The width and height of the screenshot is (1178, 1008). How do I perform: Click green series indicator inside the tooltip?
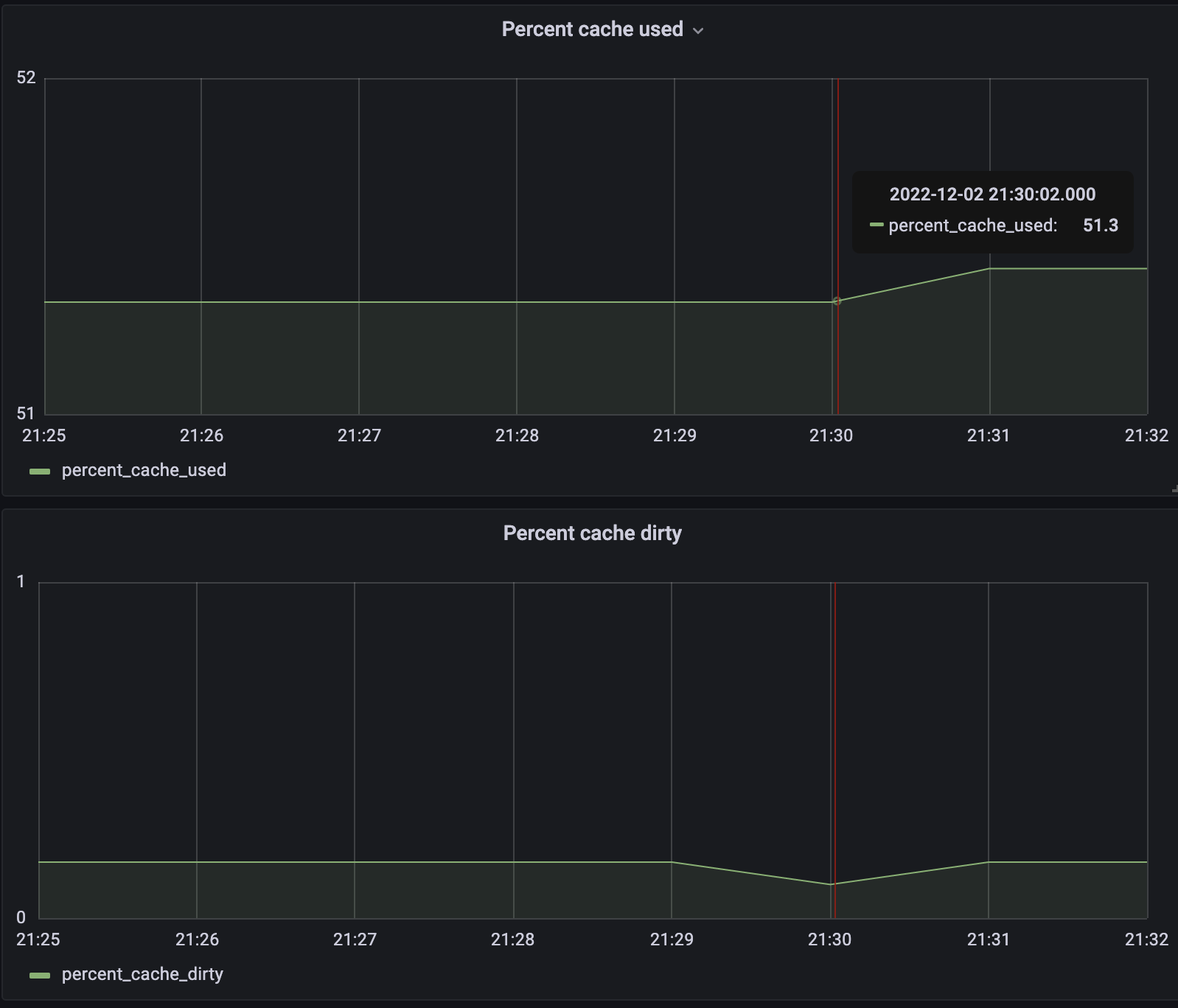[876, 225]
